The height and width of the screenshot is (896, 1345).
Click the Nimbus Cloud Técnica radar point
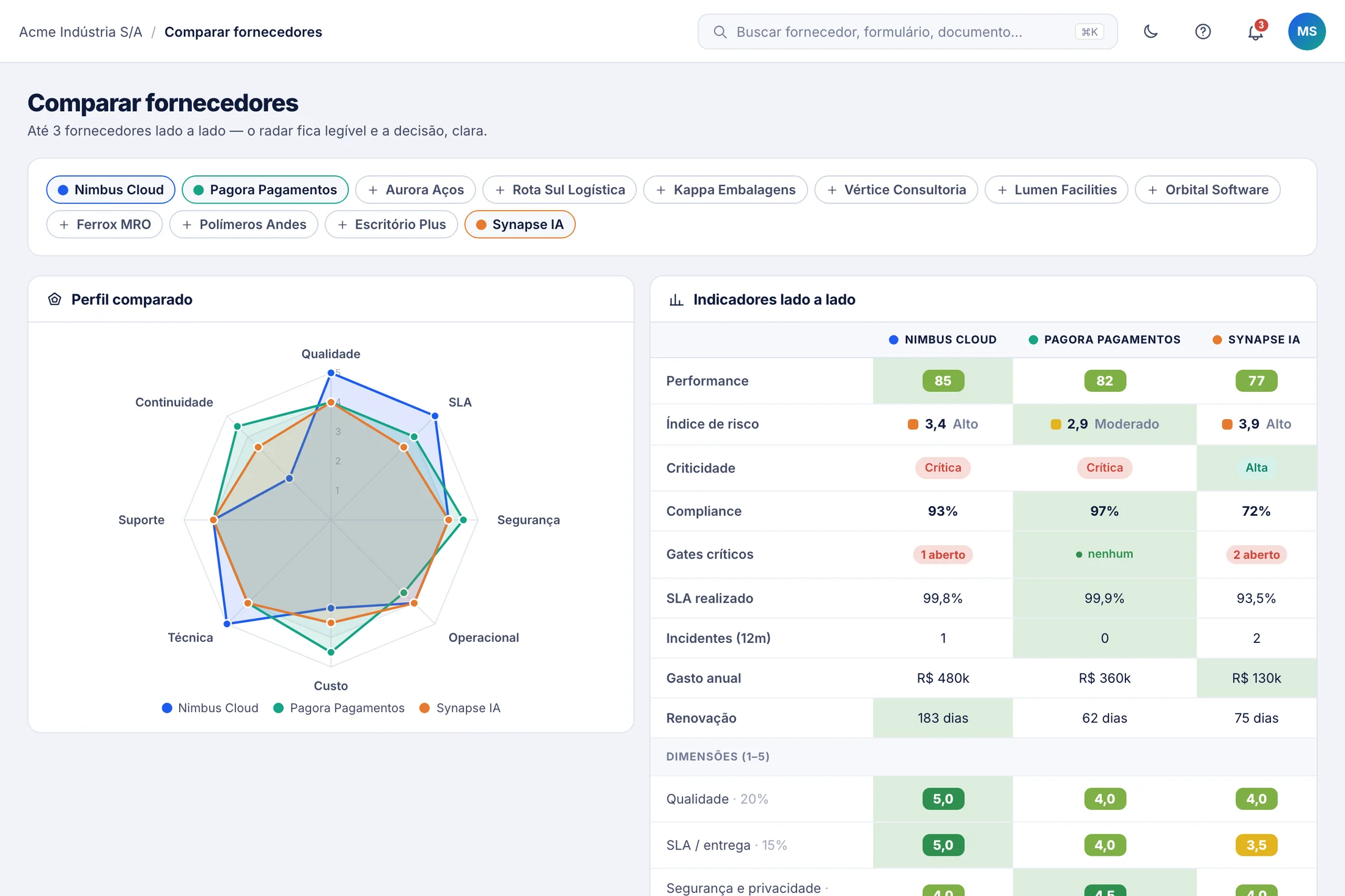coord(227,623)
